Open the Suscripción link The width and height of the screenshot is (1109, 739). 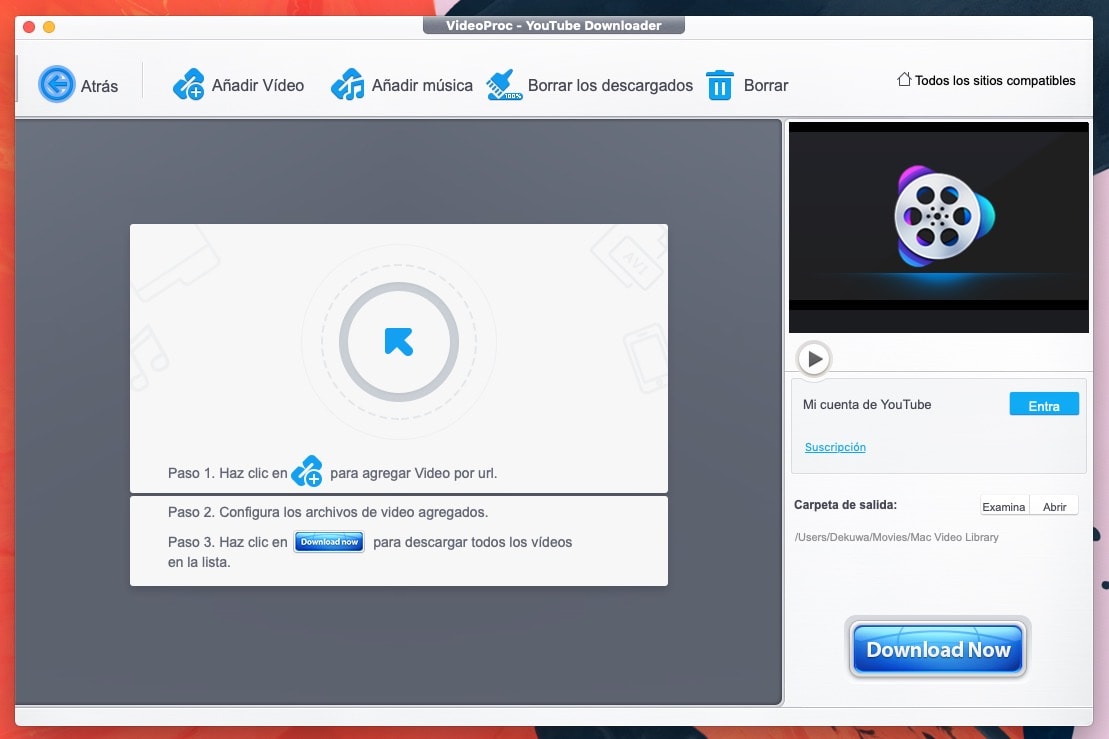[835, 447]
